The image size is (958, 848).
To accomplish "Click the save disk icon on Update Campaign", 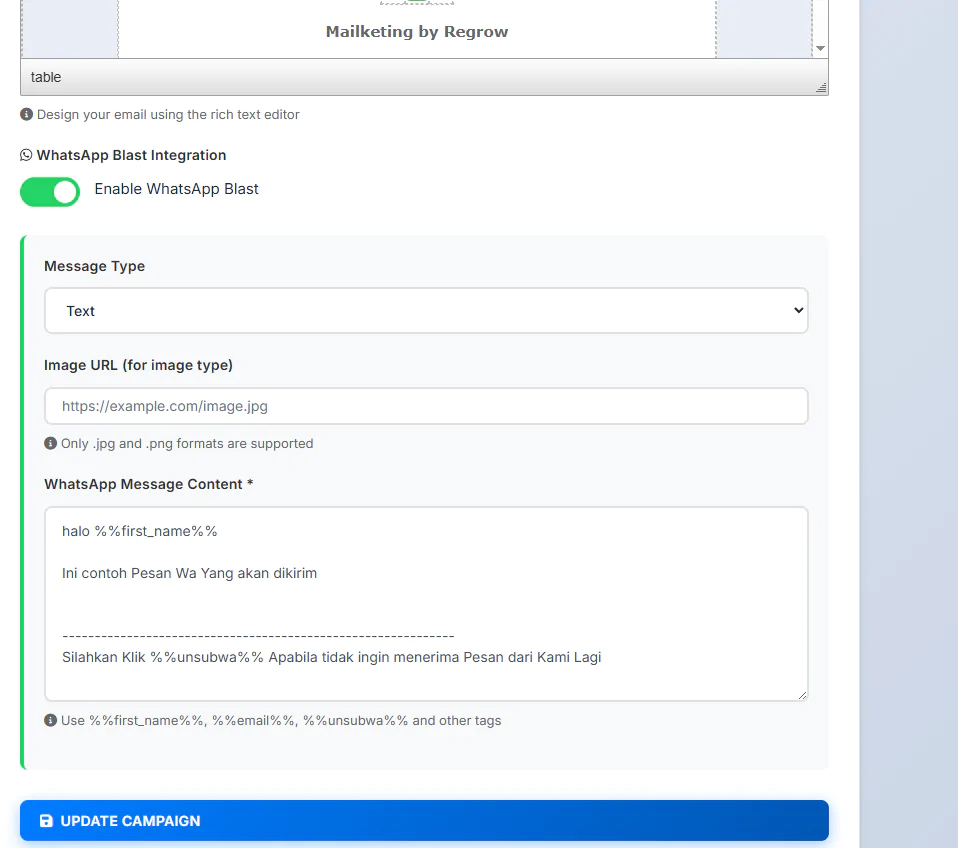I will (x=46, y=821).
